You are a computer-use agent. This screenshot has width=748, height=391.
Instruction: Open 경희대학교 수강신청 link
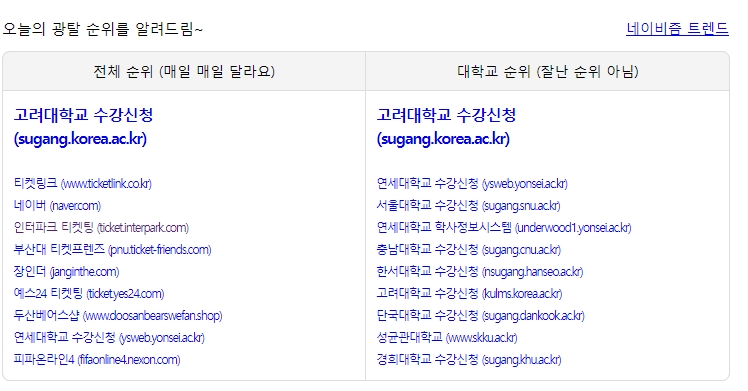[469, 359]
